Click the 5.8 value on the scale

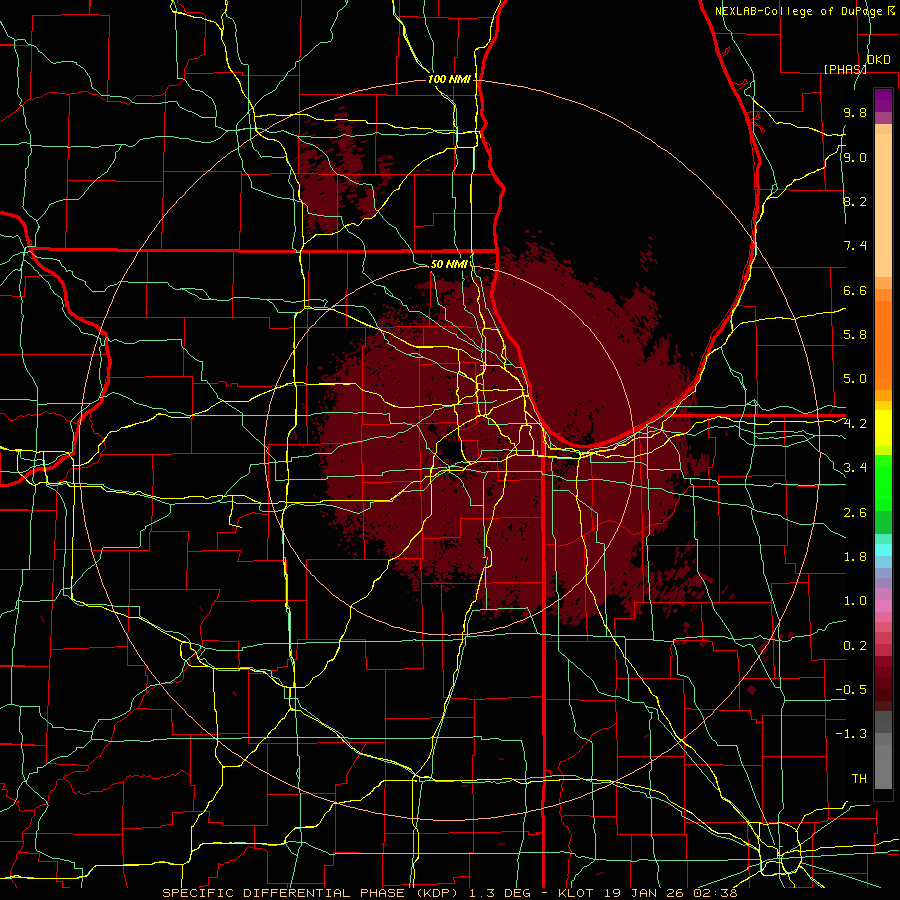[x=855, y=335]
